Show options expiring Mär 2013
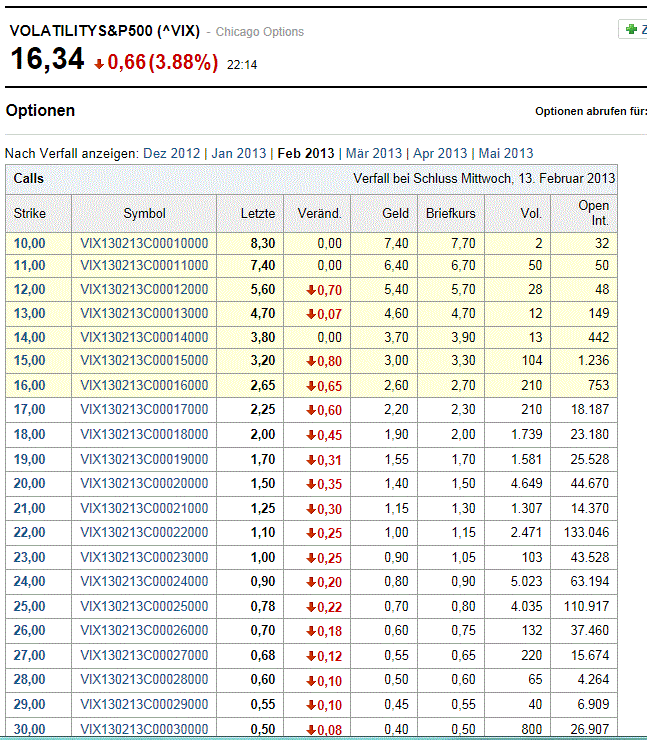Image resolution: width=647 pixels, height=740 pixels. tap(373, 153)
